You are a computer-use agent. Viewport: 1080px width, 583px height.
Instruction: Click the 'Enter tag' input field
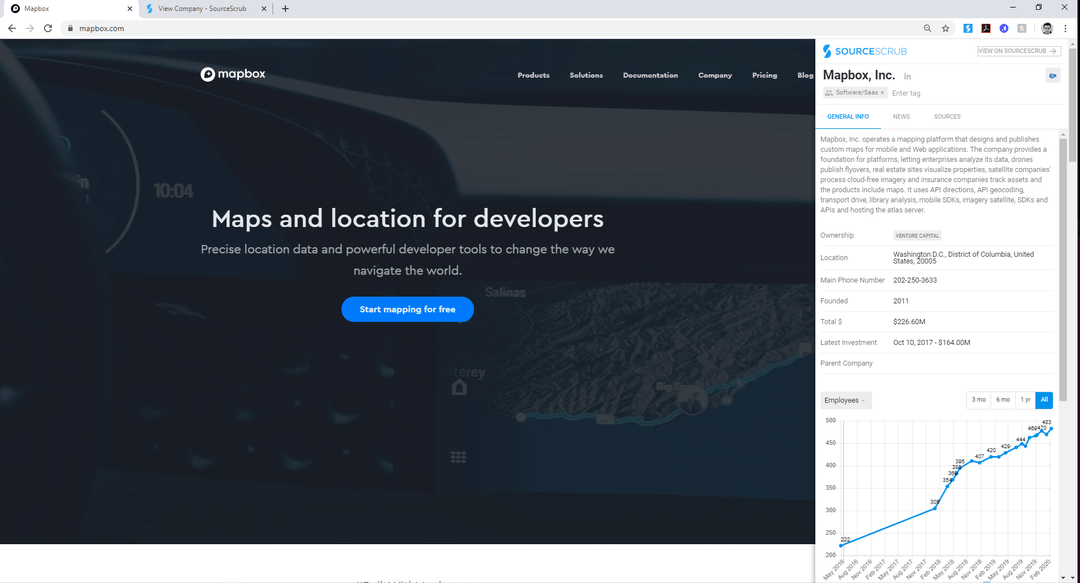point(906,93)
